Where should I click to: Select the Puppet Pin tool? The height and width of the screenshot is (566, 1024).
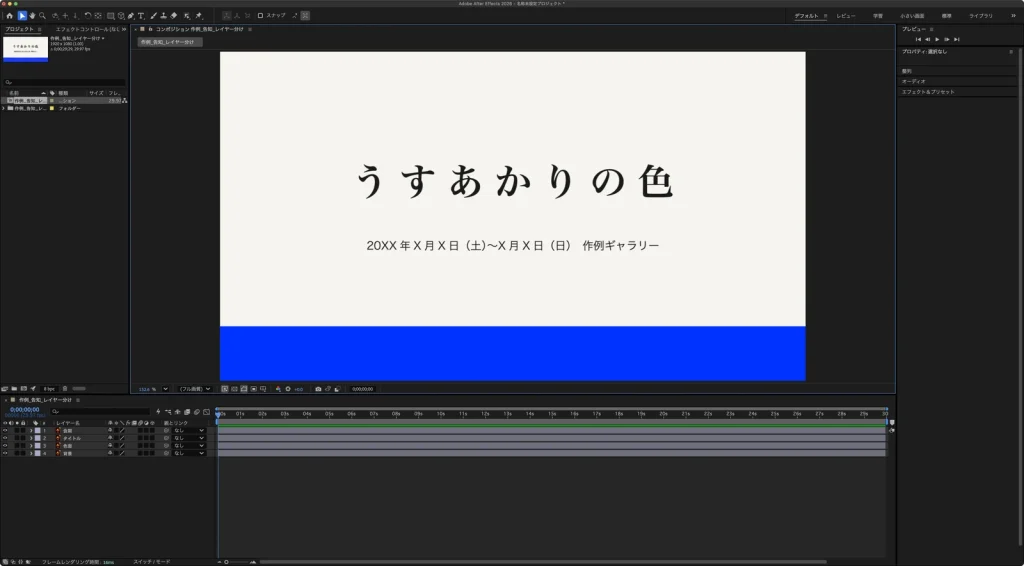199,16
